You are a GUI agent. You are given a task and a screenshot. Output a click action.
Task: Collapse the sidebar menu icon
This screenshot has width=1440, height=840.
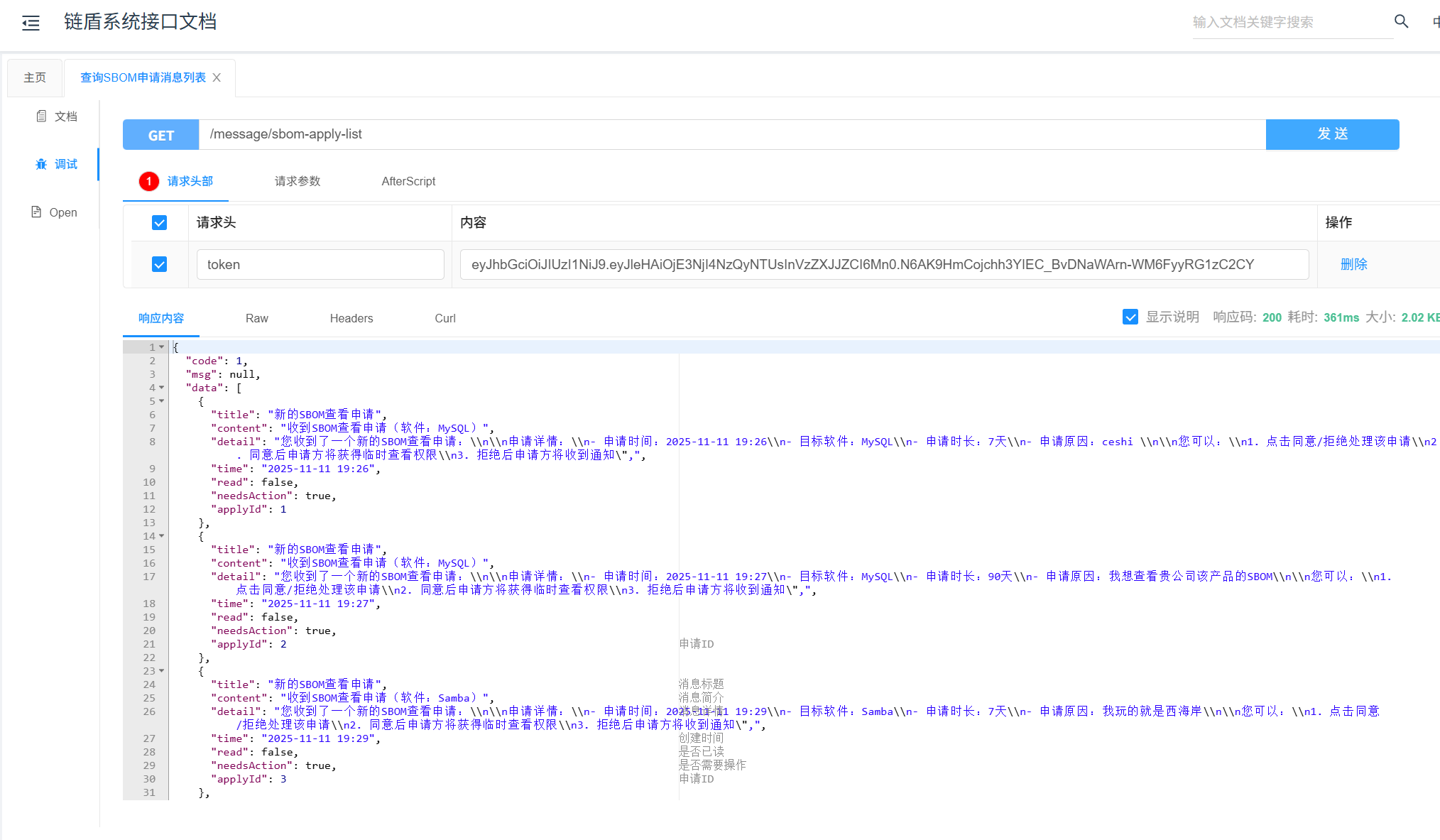31,23
